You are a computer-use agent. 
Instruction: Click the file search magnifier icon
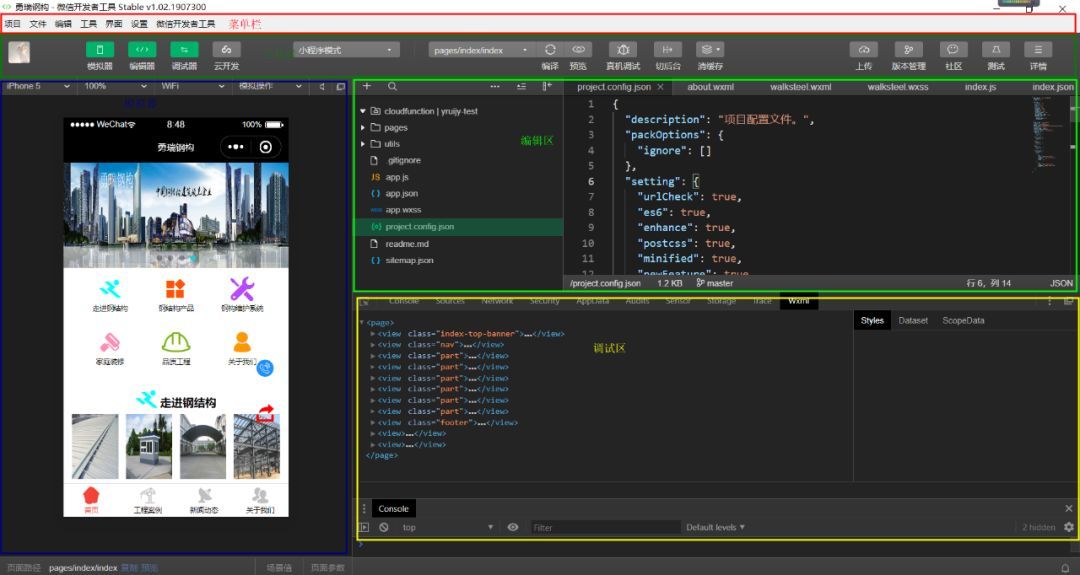point(392,87)
